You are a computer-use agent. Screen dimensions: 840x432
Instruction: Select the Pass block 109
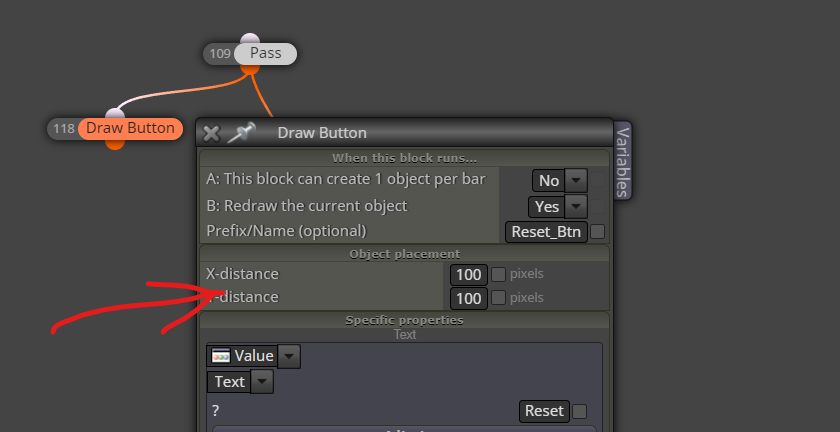point(266,54)
